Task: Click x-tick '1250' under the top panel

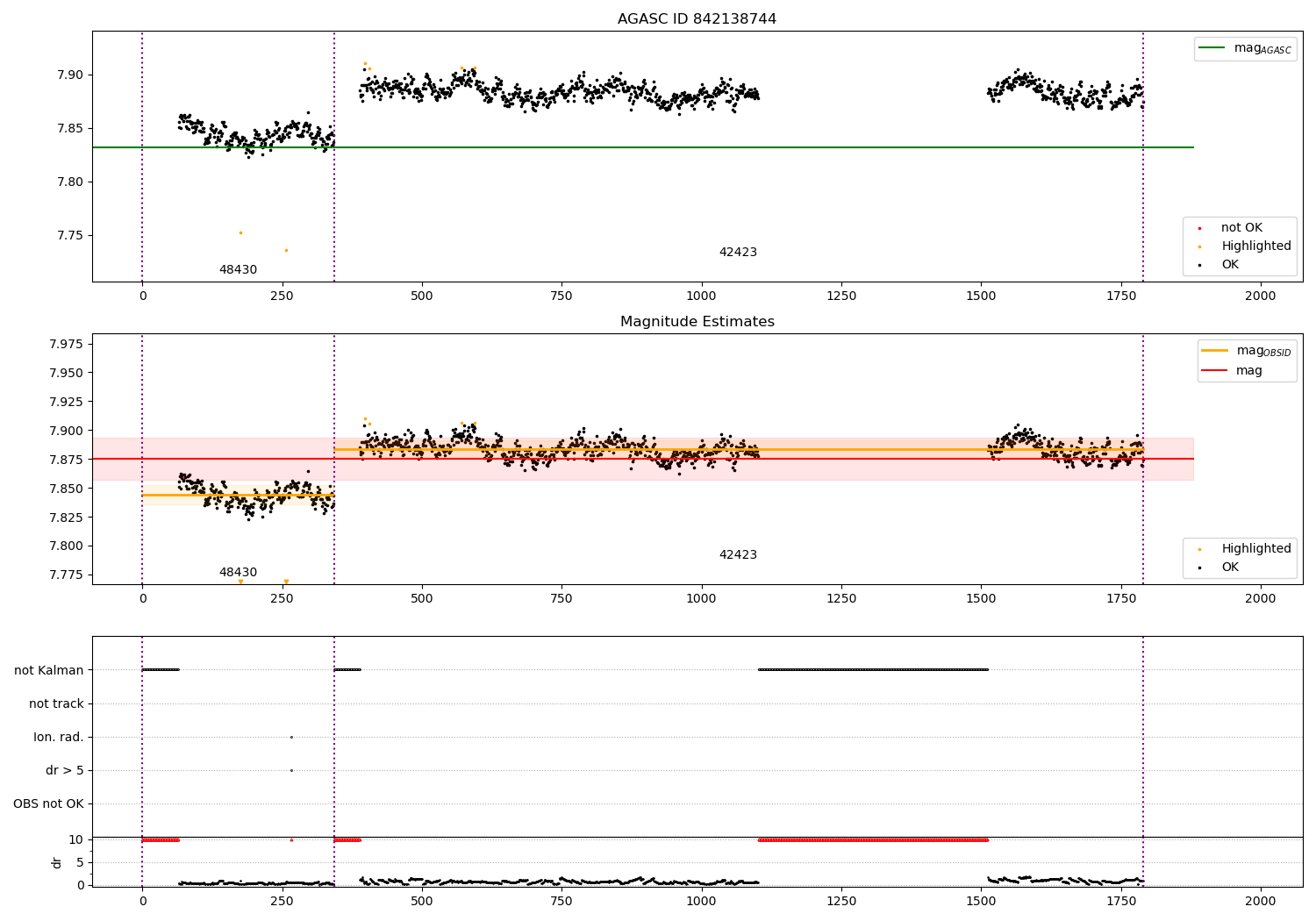Action: 841,296
